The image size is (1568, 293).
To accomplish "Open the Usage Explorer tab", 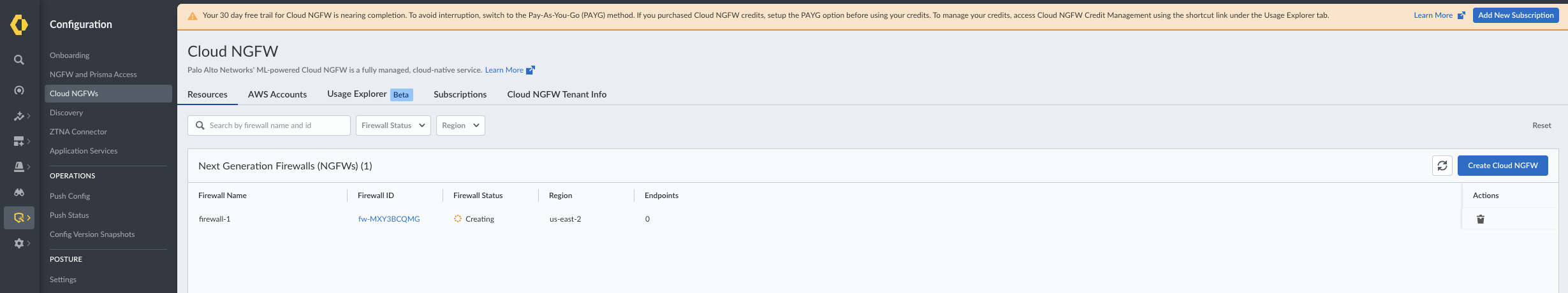I will (x=357, y=94).
